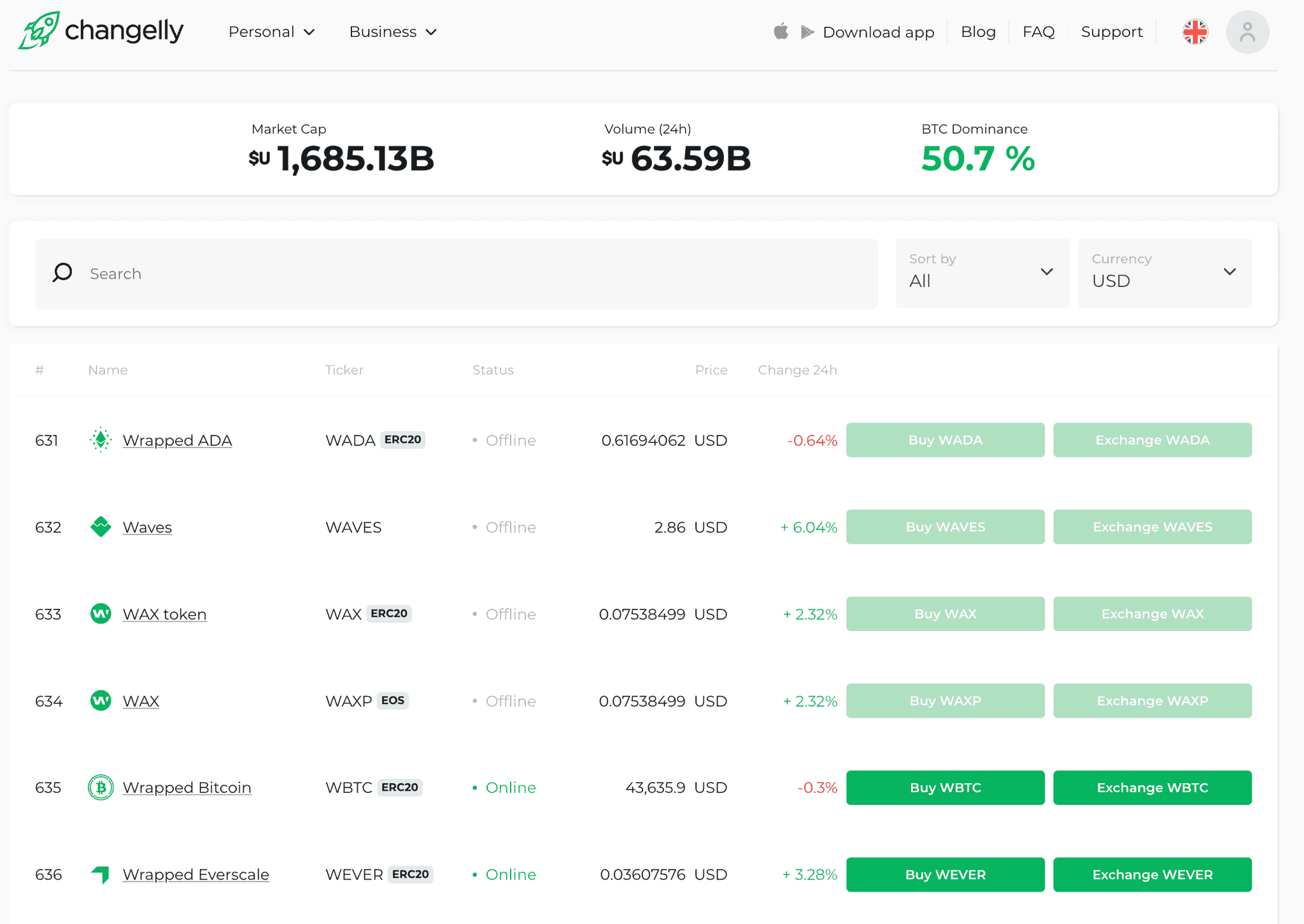Open the Wrapped ADA link
This screenshot has width=1304, height=924.
pyautogui.click(x=177, y=439)
